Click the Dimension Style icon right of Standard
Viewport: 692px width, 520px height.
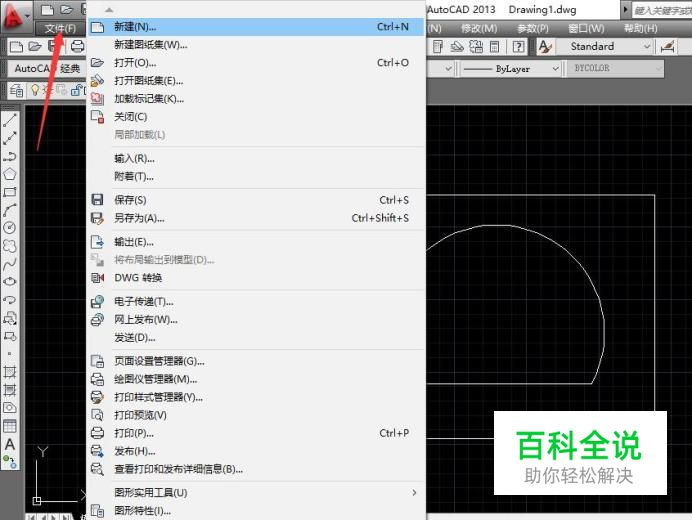click(668, 46)
